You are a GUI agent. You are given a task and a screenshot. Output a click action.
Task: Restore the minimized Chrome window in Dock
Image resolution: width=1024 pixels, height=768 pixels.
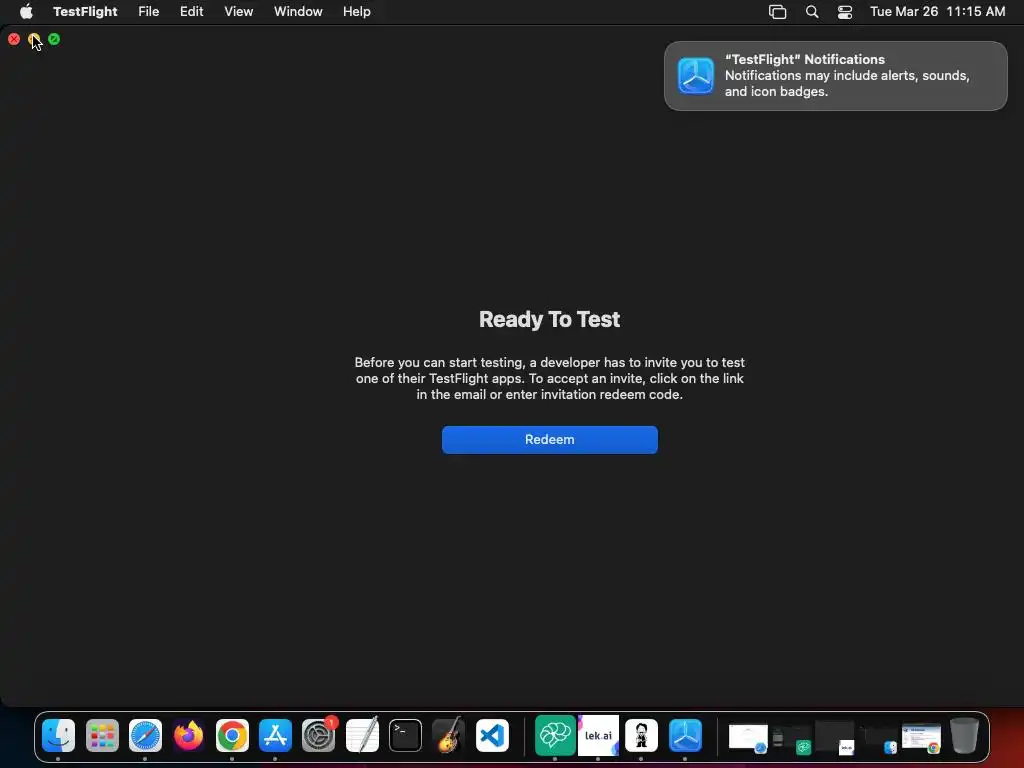(x=921, y=738)
